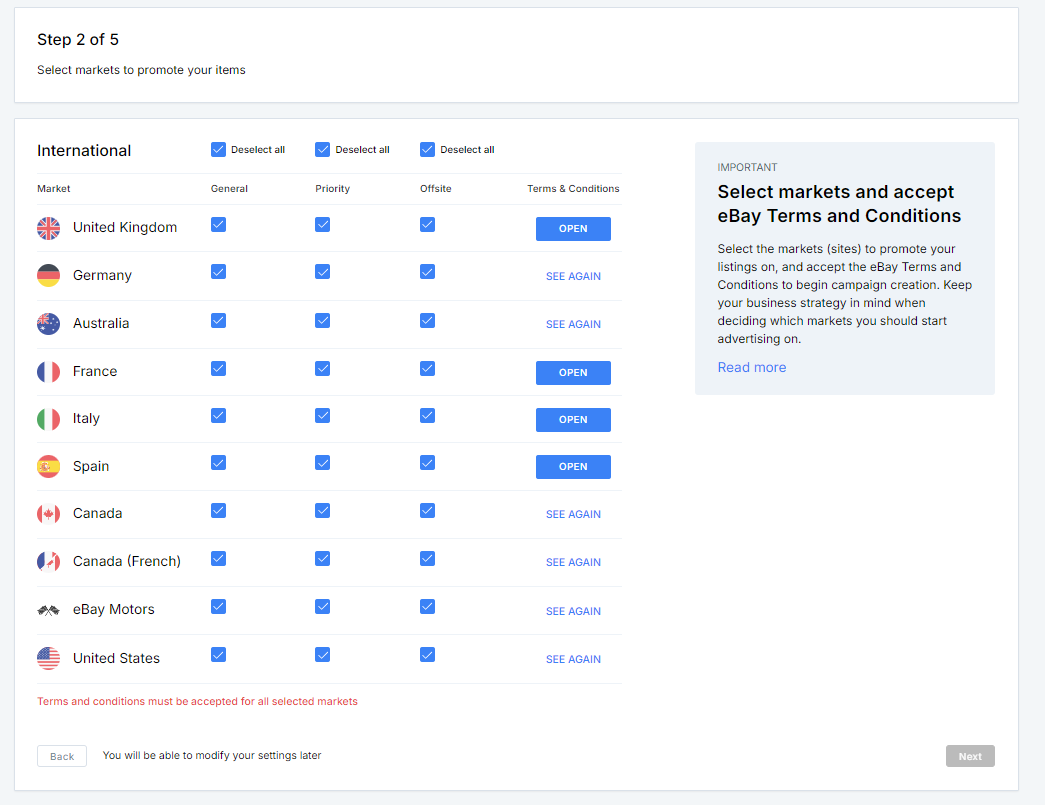1045x805 pixels.
Task: Uncheck General for France
Action: pyautogui.click(x=218, y=369)
